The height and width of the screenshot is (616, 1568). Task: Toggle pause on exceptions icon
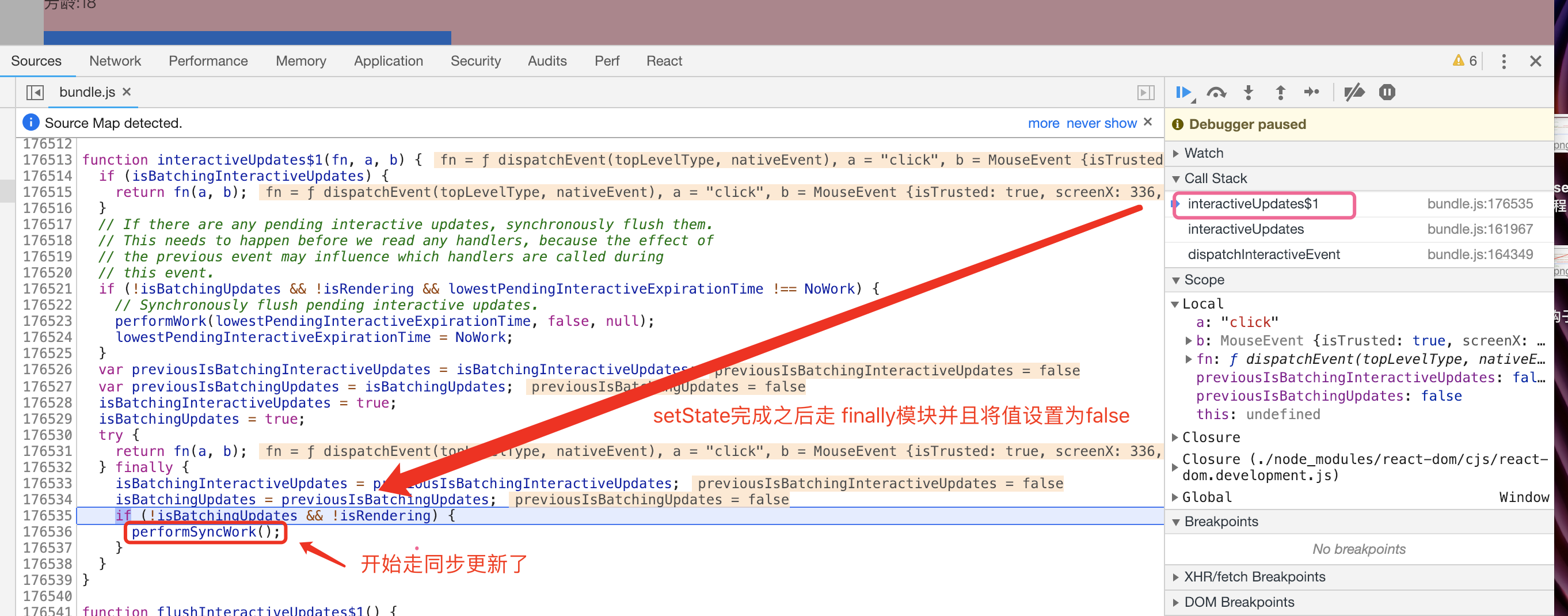pos(1387,93)
